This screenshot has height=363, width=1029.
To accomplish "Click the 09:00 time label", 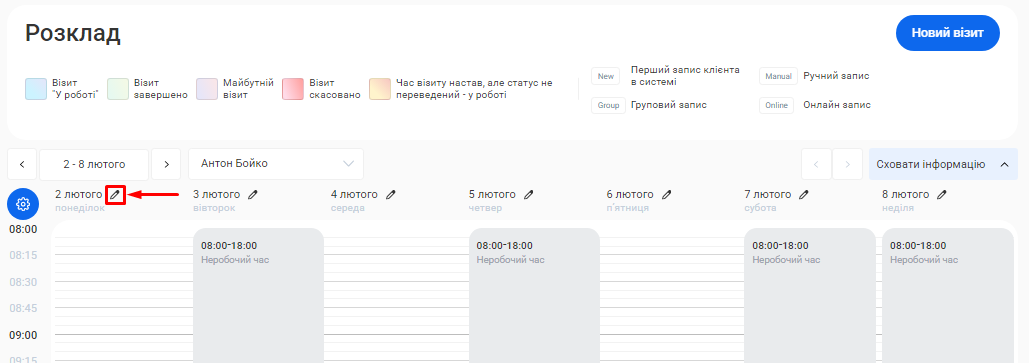I will [23, 335].
